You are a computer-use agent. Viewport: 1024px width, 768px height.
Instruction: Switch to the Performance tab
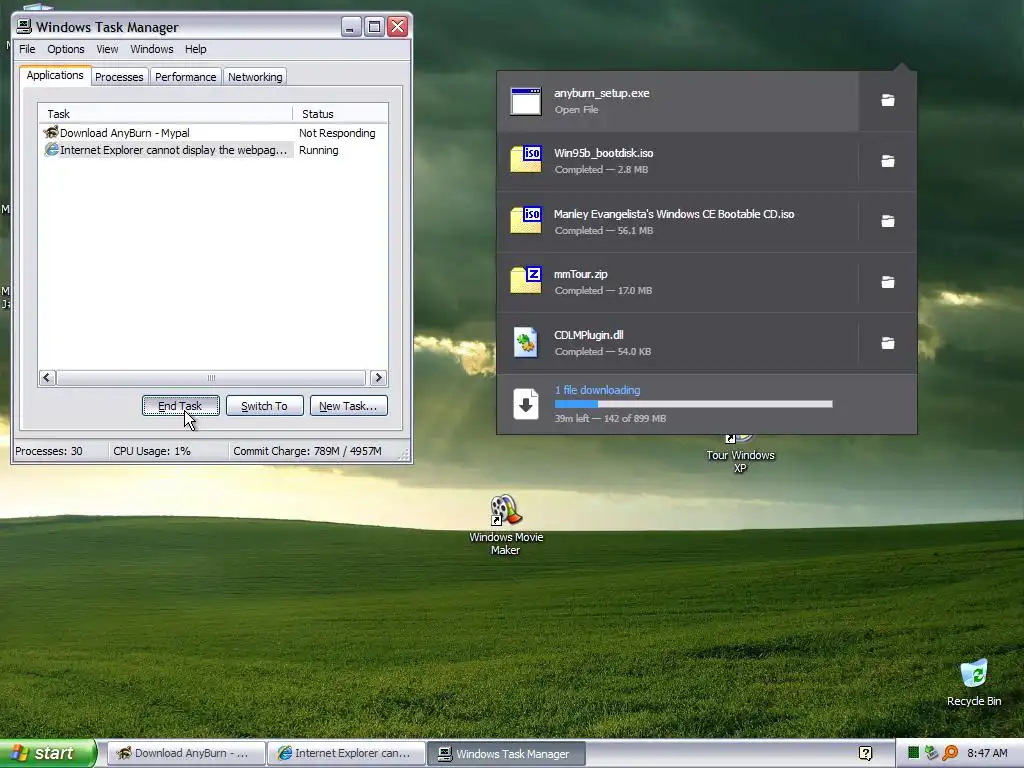[185, 76]
